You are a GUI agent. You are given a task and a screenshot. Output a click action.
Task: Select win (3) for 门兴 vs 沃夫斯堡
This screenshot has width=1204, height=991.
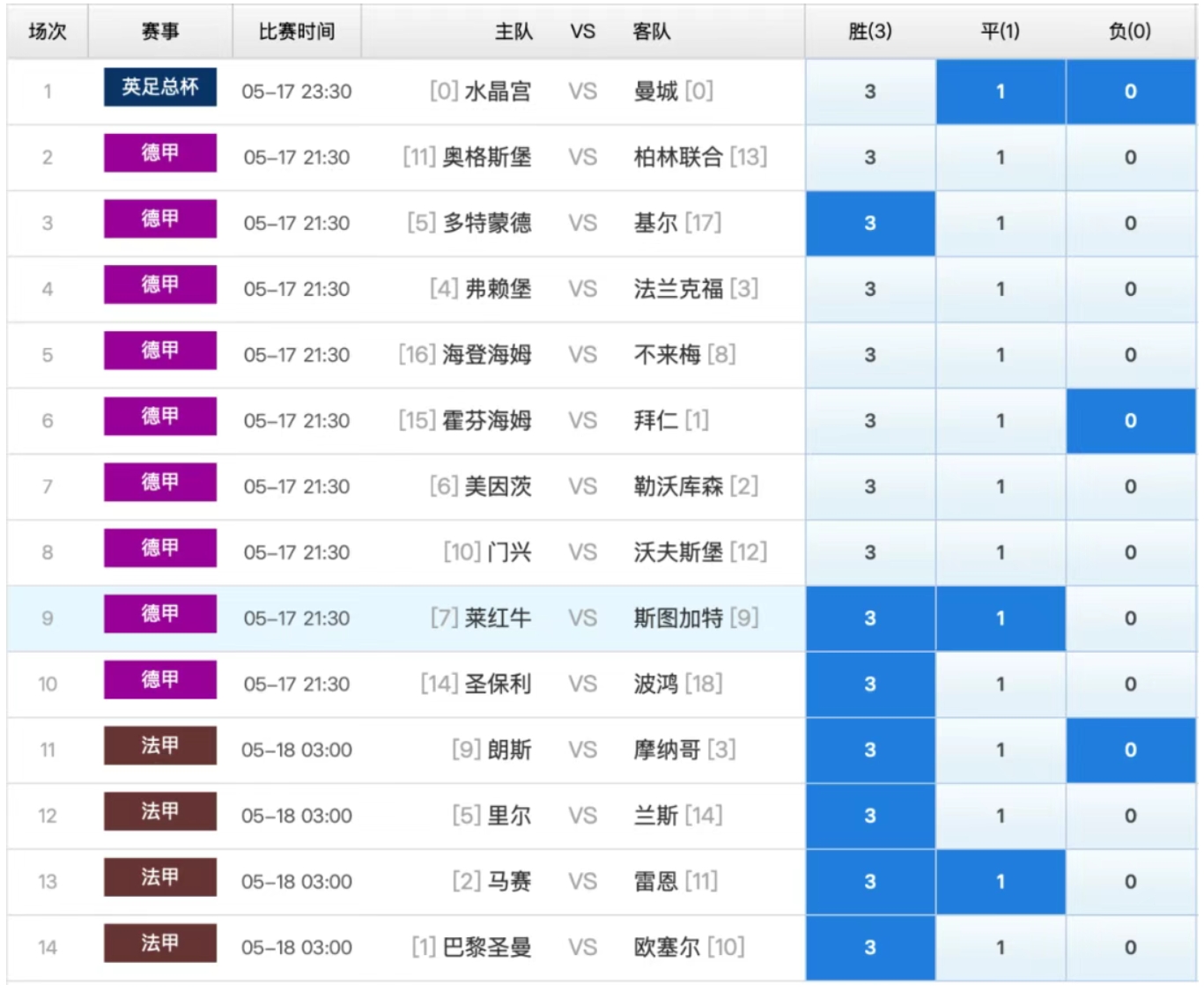(x=870, y=552)
